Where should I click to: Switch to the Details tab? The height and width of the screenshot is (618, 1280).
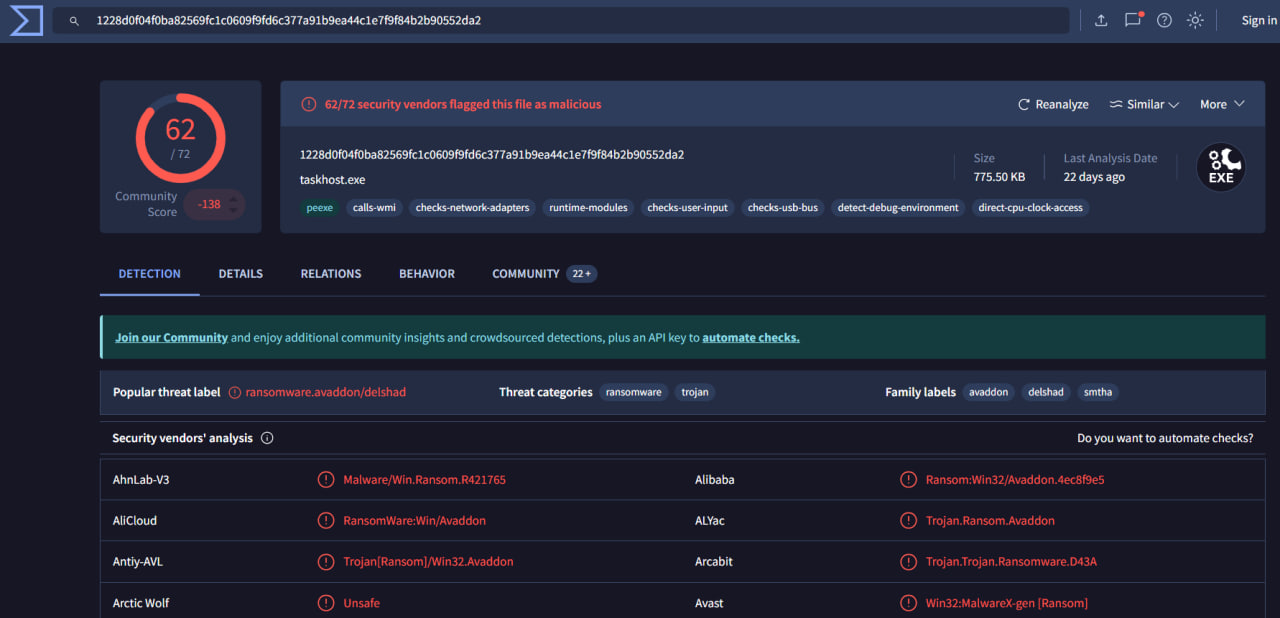tap(240, 274)
